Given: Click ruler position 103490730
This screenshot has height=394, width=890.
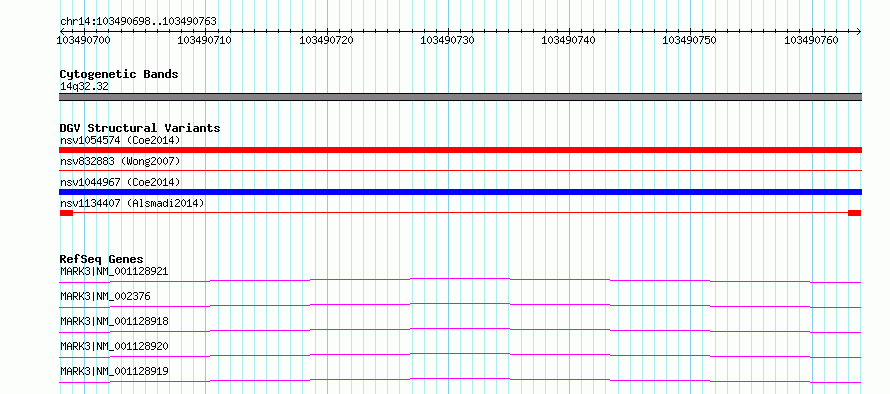Looking at the screenshot, I should (x=448, y=40).
